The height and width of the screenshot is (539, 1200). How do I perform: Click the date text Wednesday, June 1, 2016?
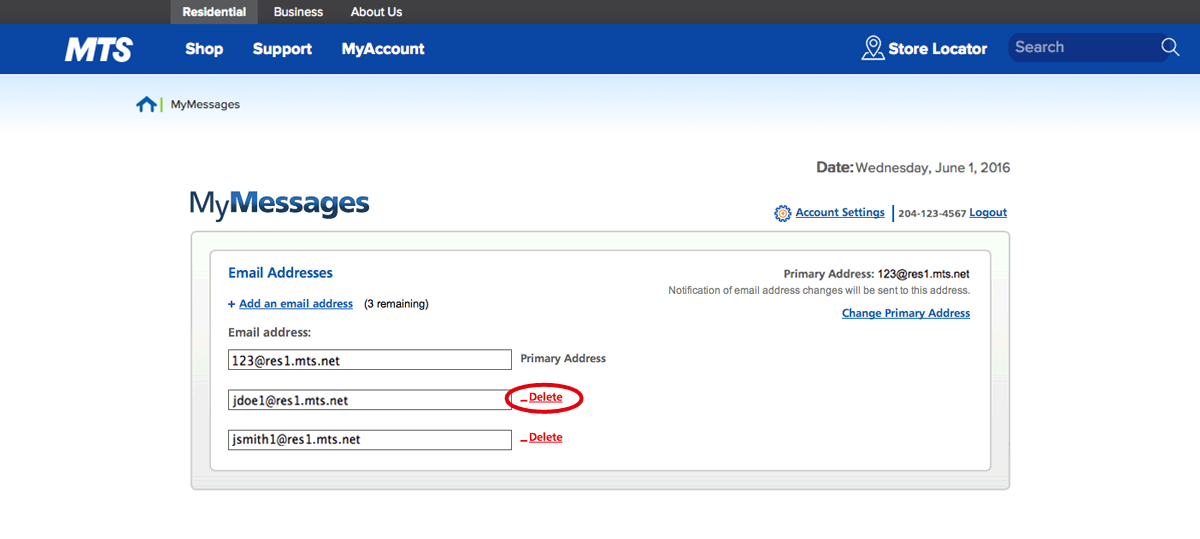[x=933, y=168]
